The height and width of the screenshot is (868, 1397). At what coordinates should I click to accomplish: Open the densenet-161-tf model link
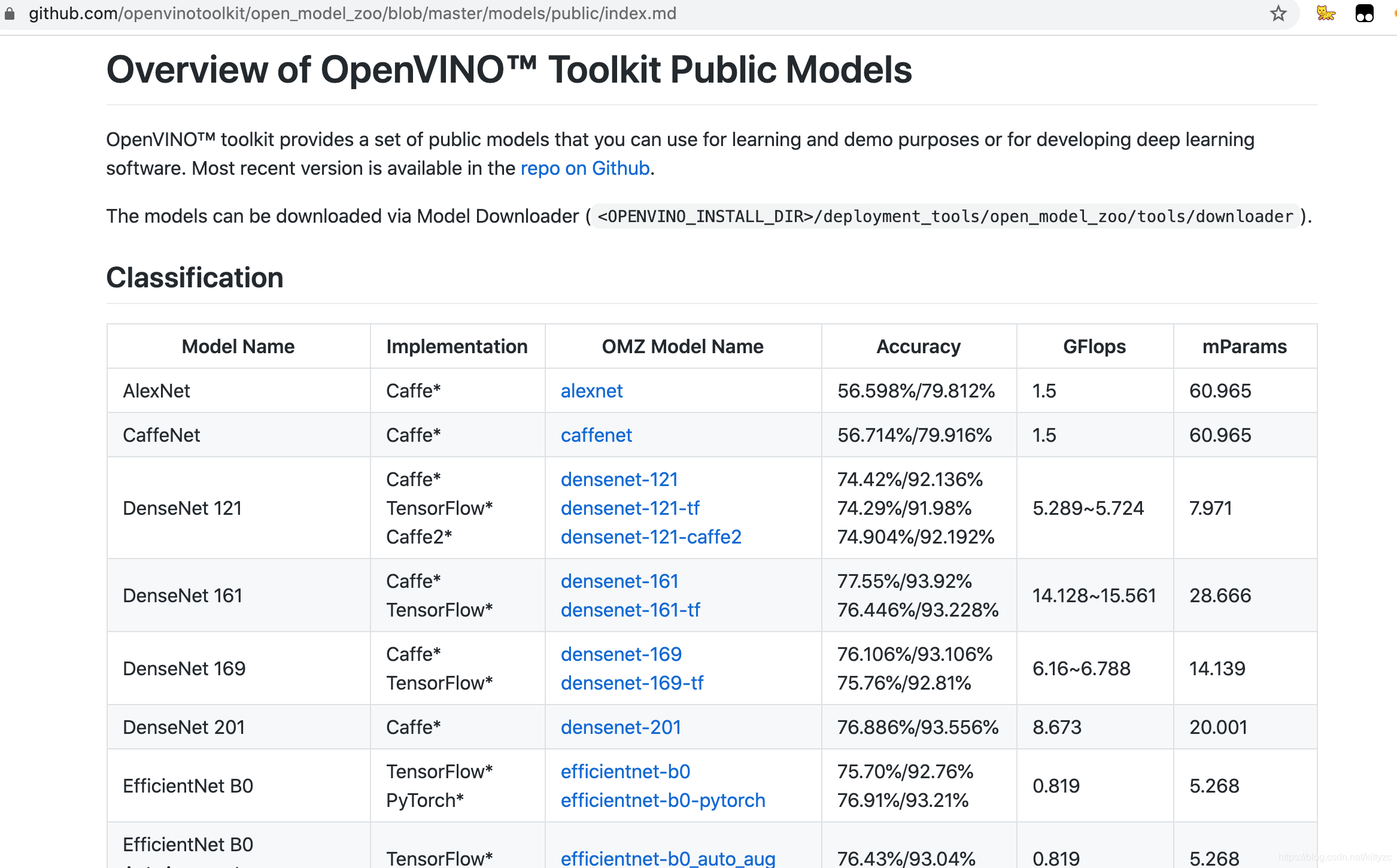(x=630, y=610)
